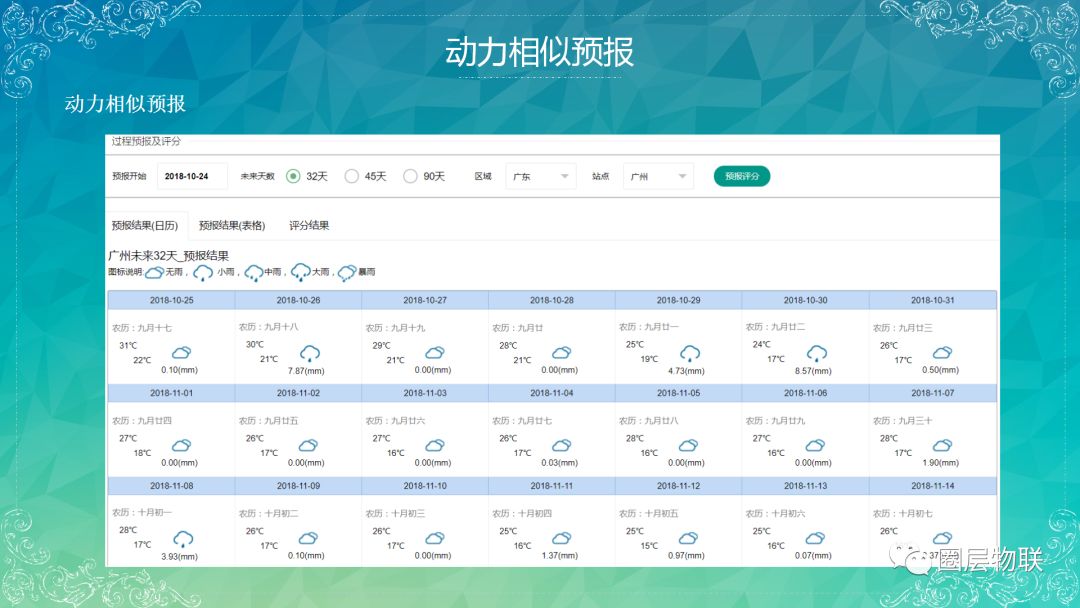Screen dimensions: 1080x608
Task: Click the 2018-10-25 date header
Action: 172,300
